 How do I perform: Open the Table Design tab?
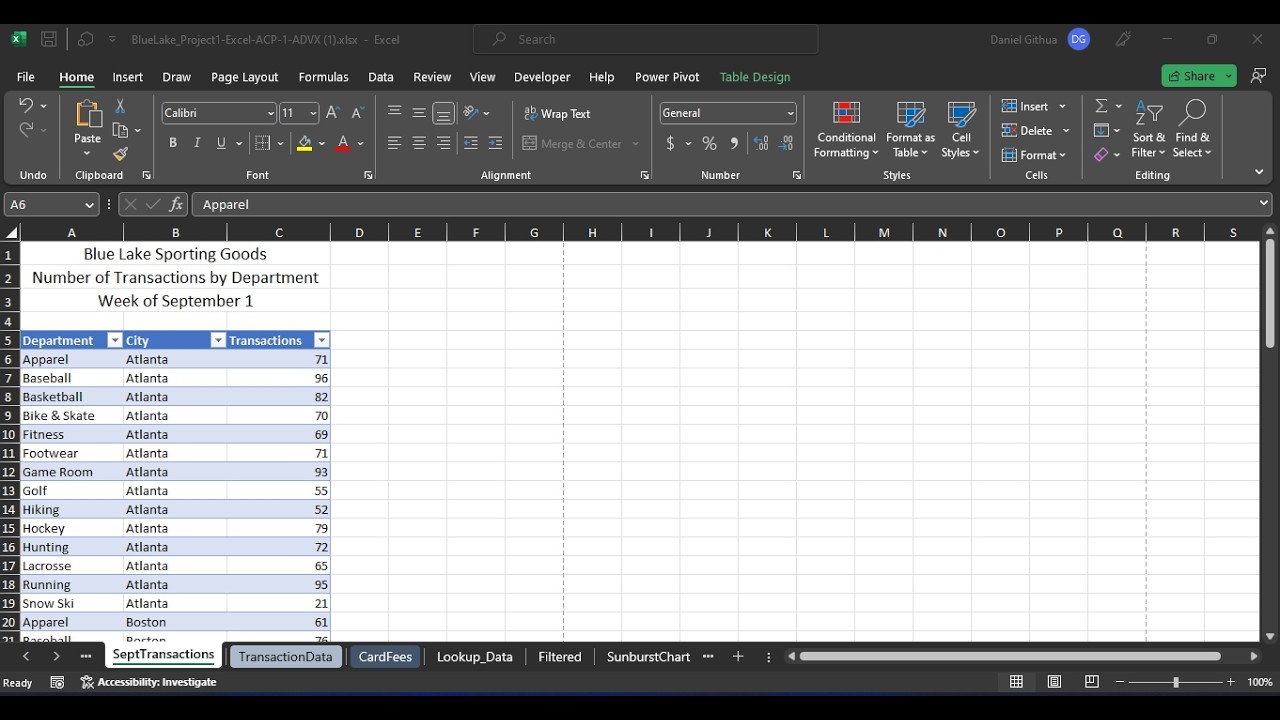coord(755,77)
